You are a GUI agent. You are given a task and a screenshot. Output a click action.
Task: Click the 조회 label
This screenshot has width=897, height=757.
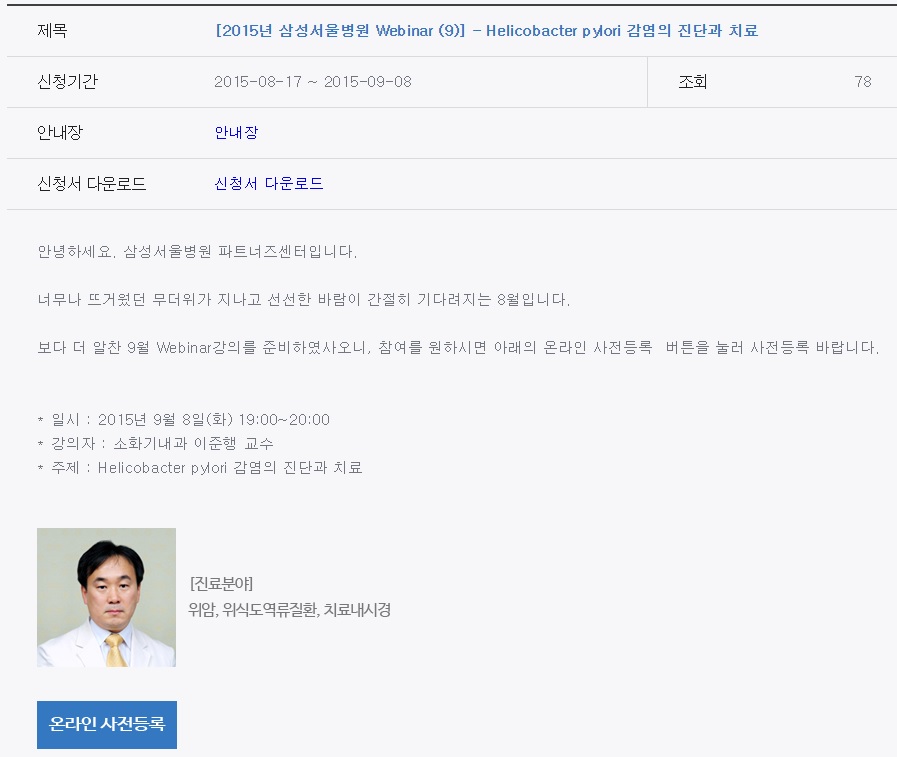tap(693, 82)
